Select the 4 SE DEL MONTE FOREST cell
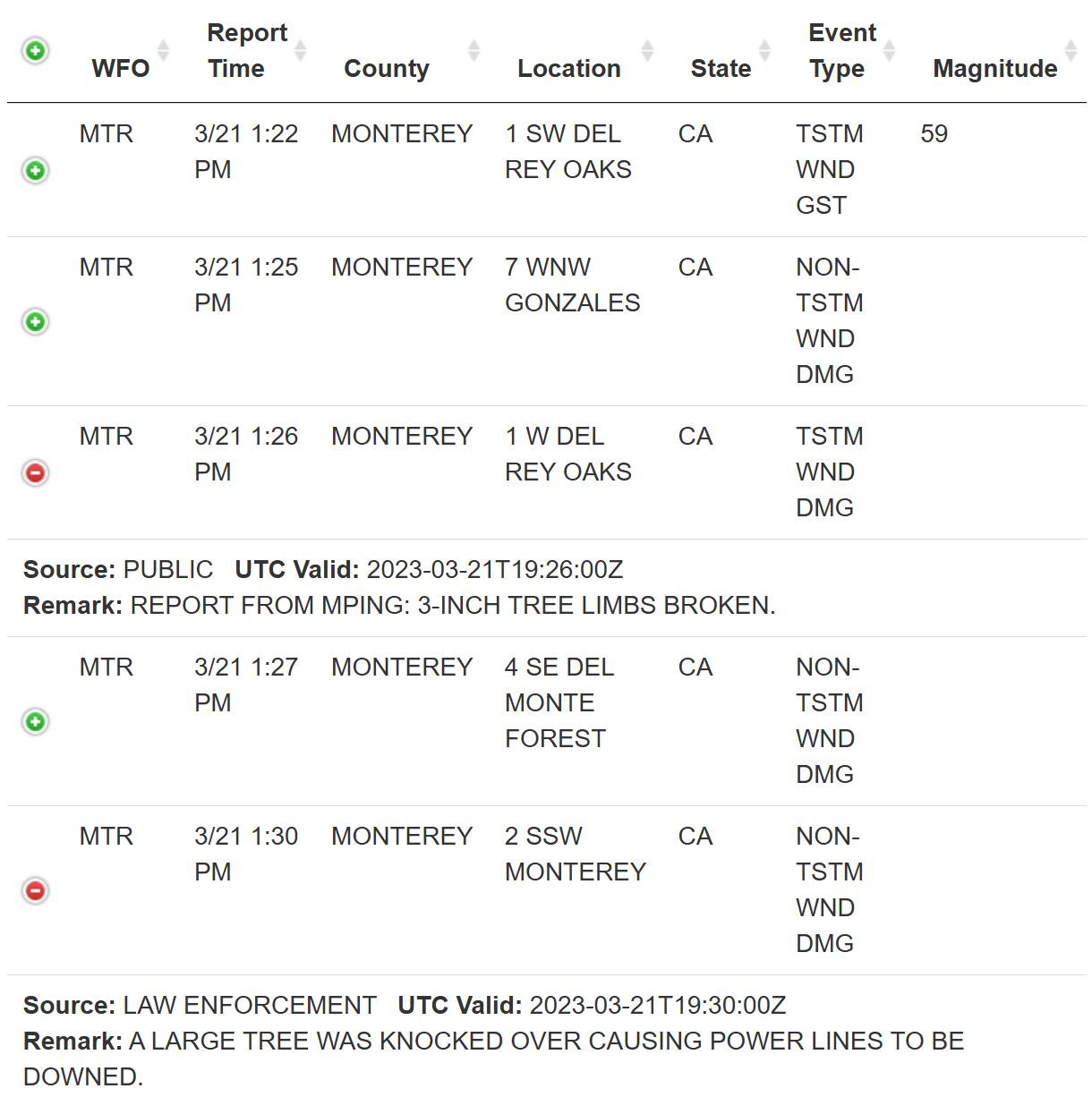Image resolution: width=1092 pixels, height=1097 pixels. [x=559, y=702]
